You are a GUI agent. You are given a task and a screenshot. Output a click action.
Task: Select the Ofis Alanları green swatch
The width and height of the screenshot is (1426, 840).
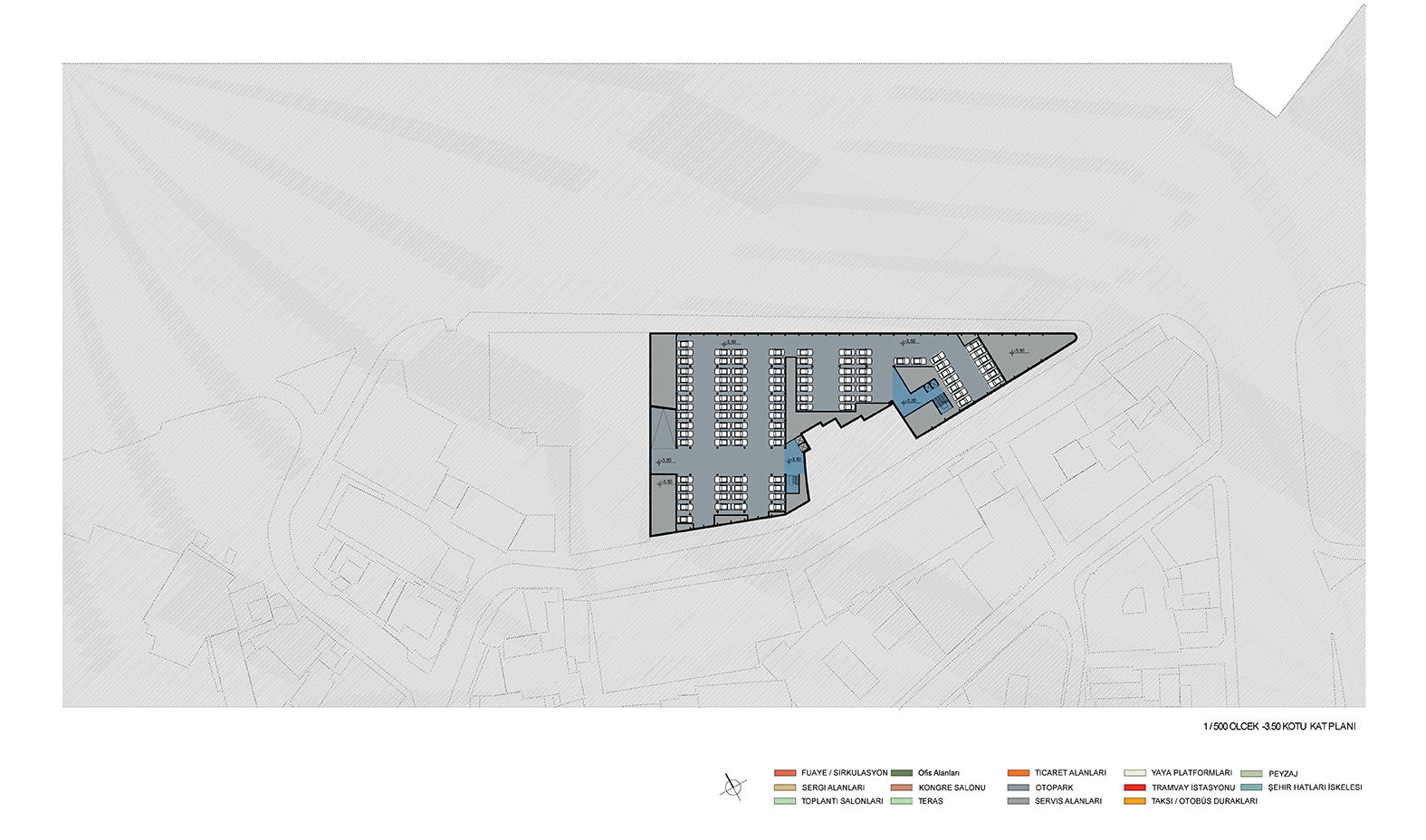click(x=902, y=773)
